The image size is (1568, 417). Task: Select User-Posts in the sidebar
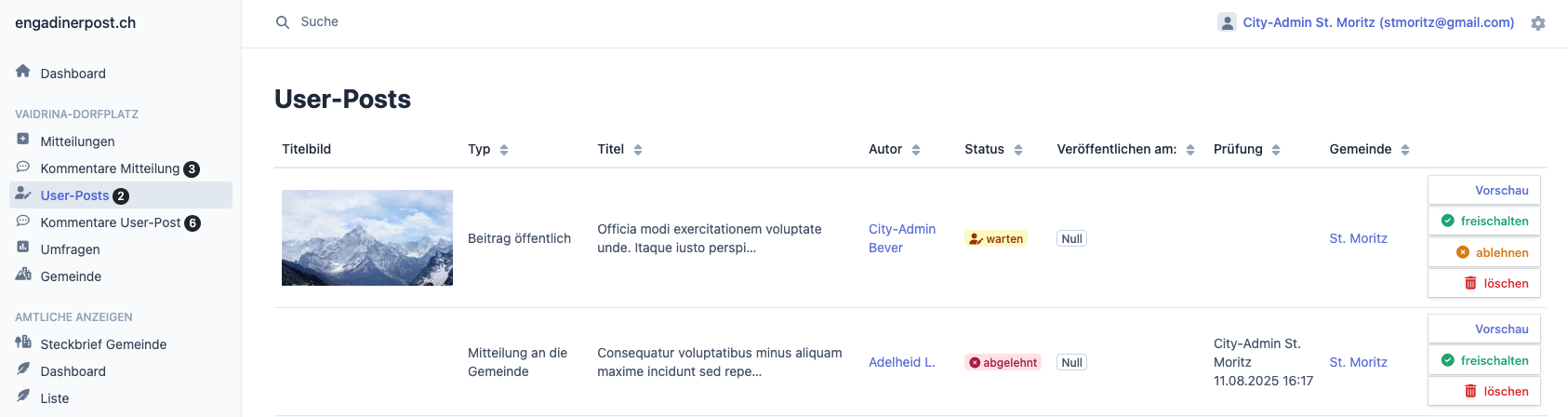click(x=74, y=195)
